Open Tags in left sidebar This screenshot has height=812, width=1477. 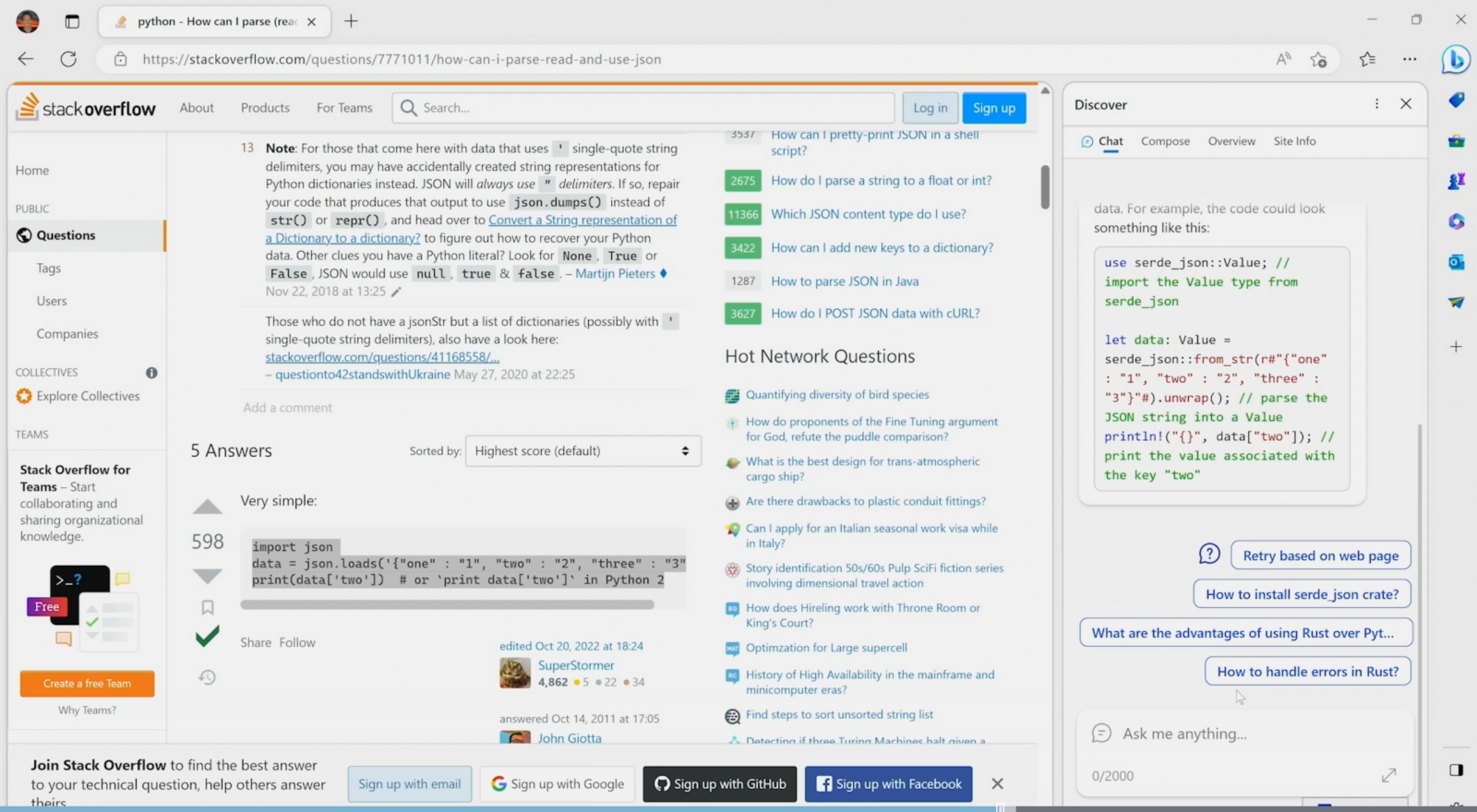49,269
